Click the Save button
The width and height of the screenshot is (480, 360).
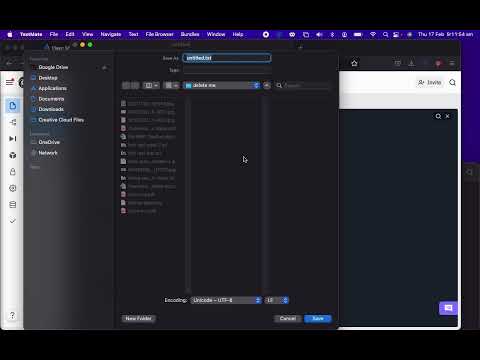pos(318,318)
